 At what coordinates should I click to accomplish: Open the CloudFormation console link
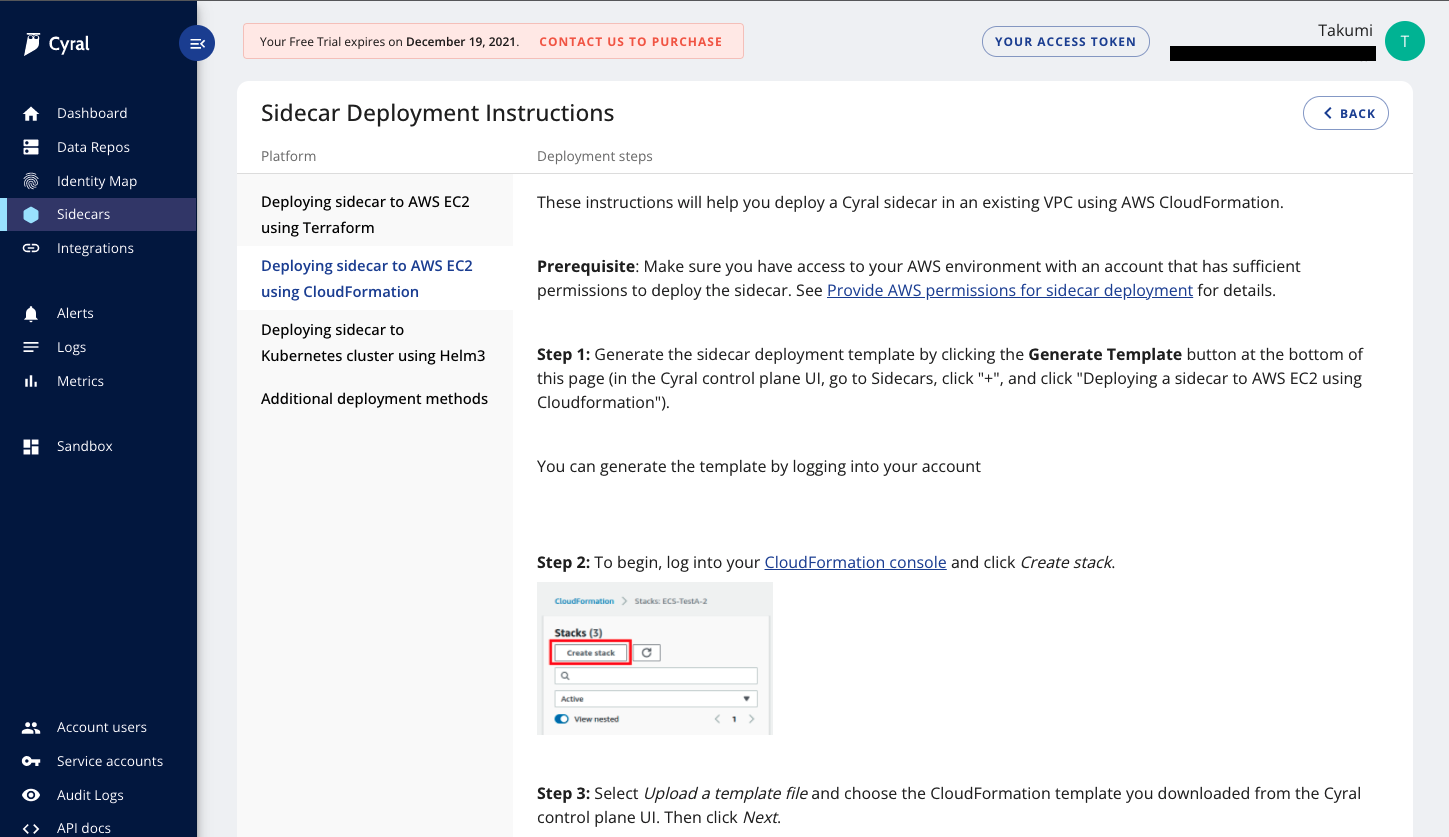pyautogui.click(x=855, y=562)
